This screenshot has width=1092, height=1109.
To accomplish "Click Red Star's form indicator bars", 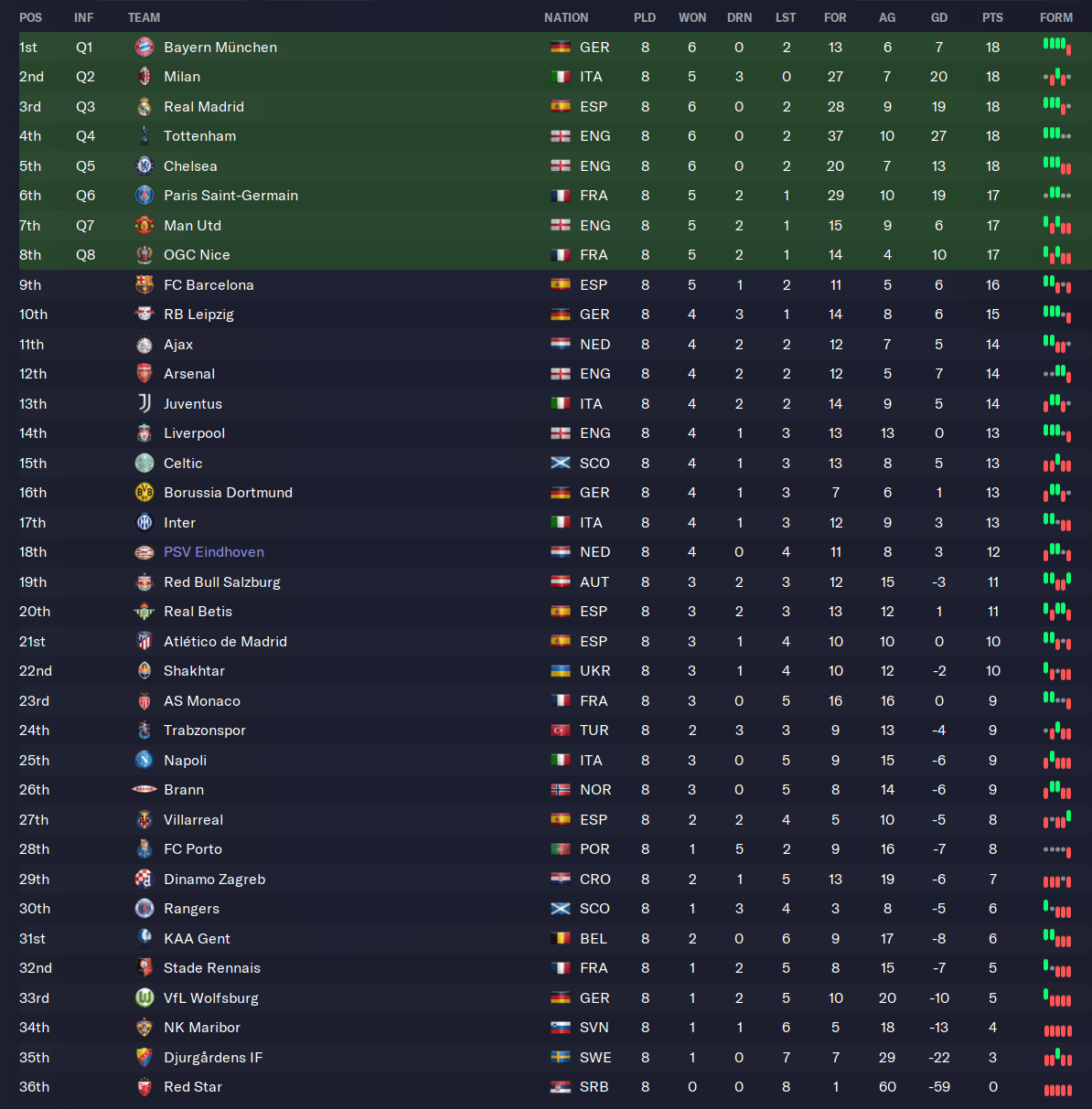I will [x=1057, y=1088].
